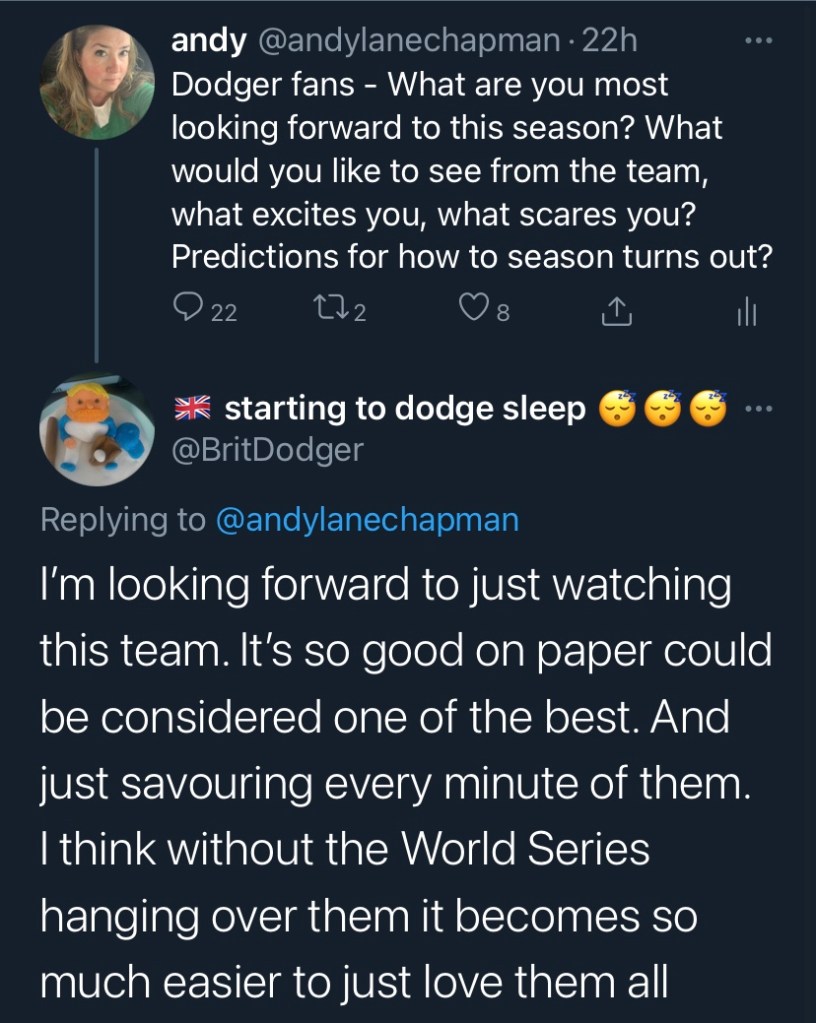Tap the sleeping face emojis
This screenshot has width=816, height=1023.
662,409
